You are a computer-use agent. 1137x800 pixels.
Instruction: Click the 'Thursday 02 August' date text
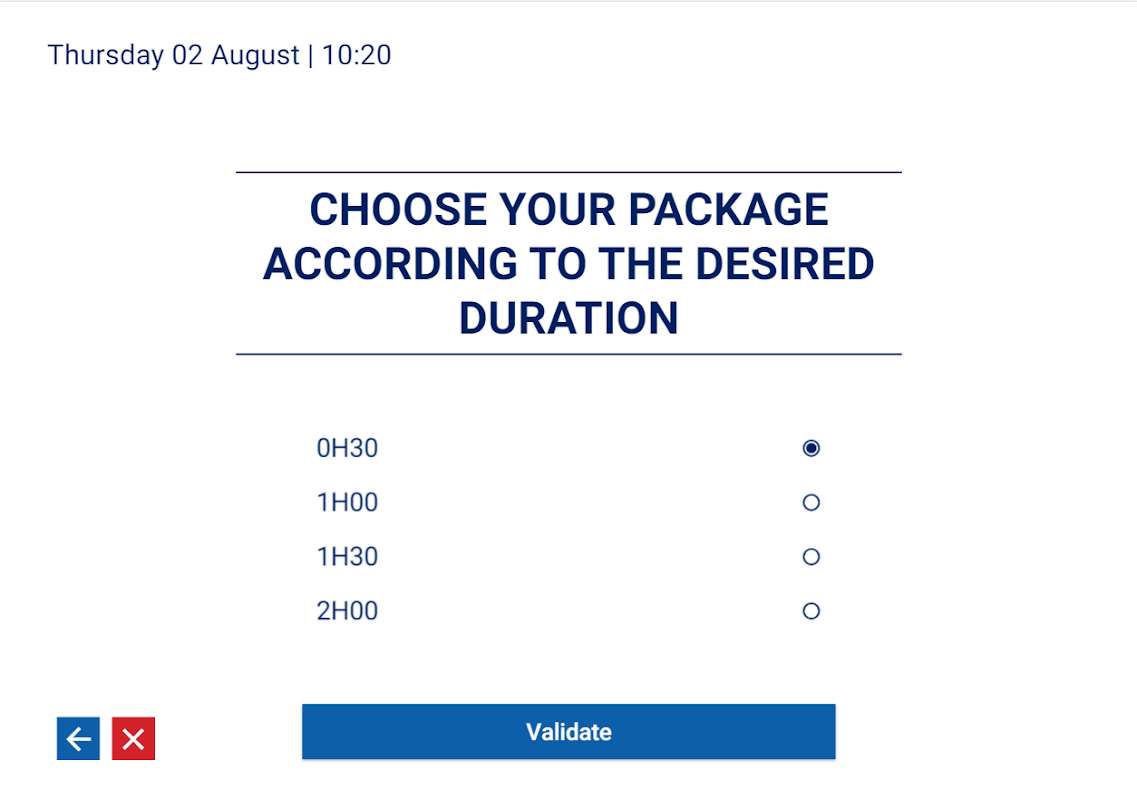tap(173, 55)
